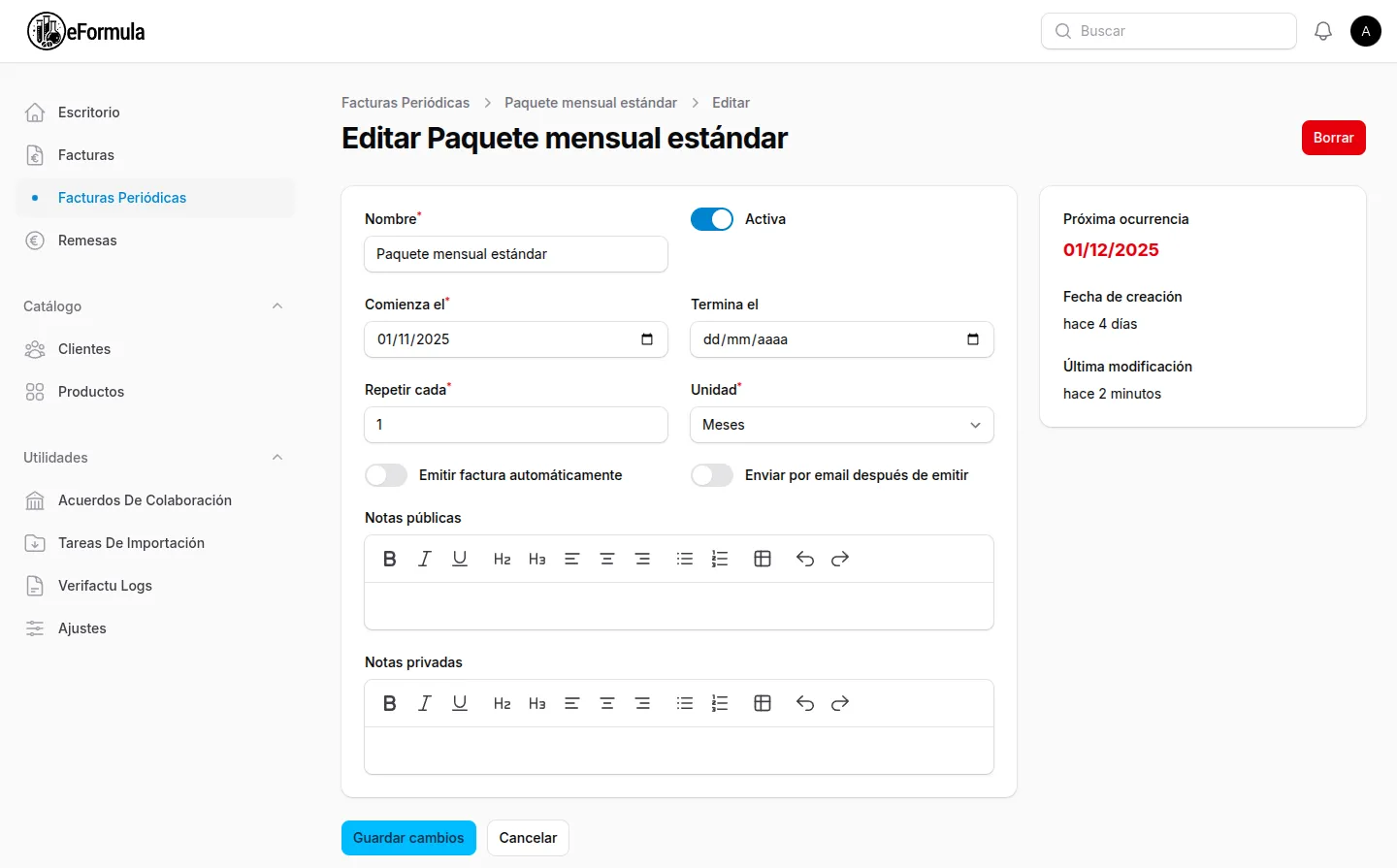Open Productos in sidebar
The height and width of the screenshot is (868, 1397).
point(155,392)
